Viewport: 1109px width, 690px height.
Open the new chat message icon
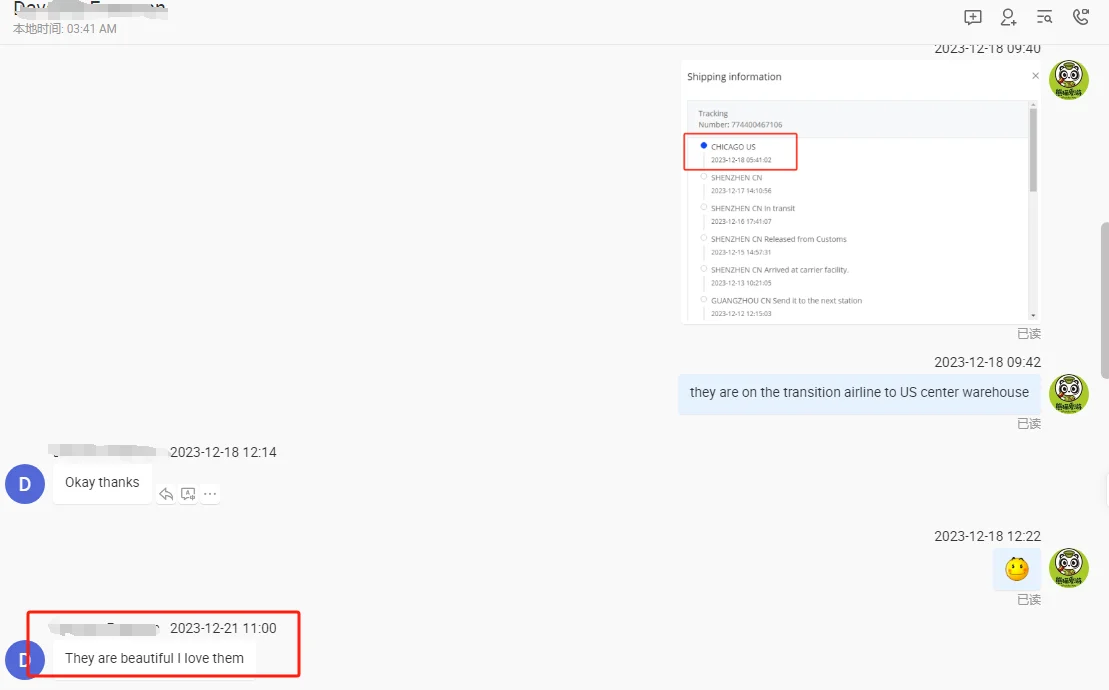tap(972, 17)
